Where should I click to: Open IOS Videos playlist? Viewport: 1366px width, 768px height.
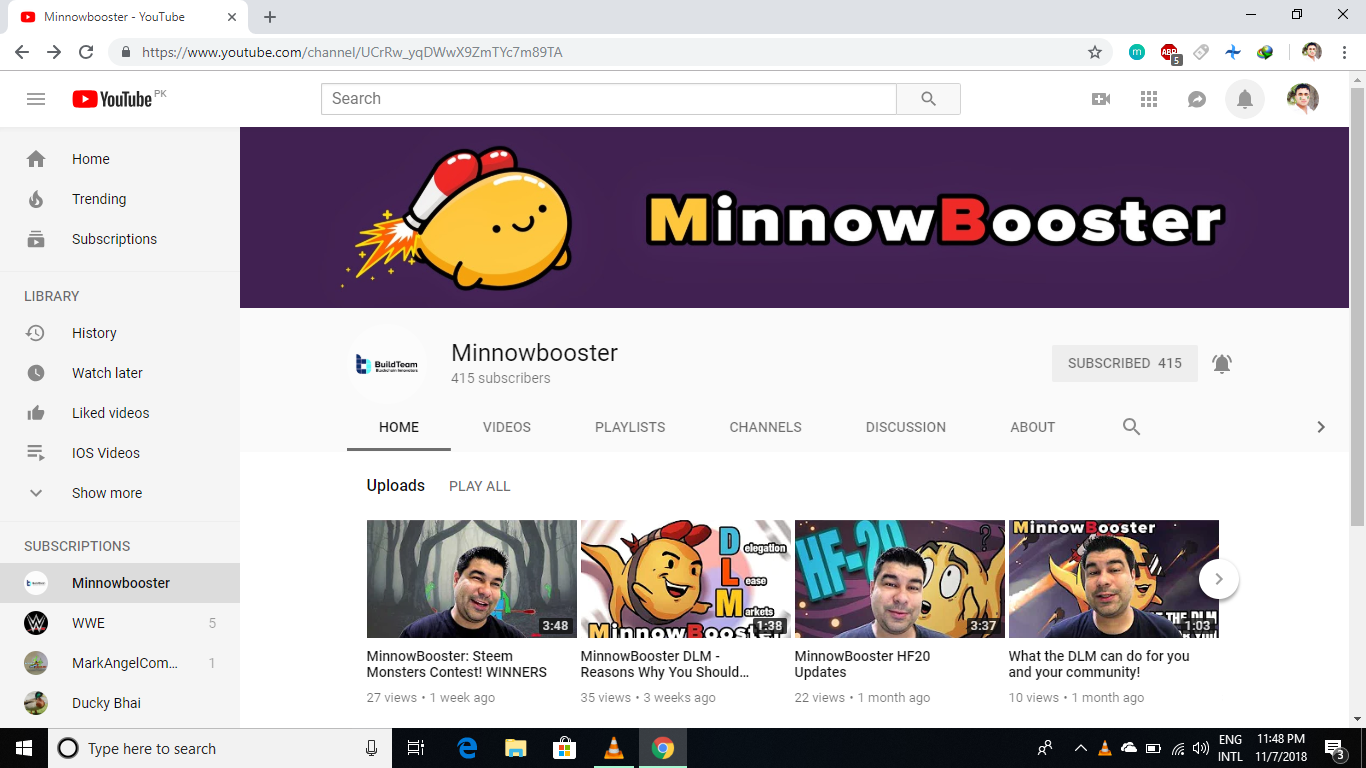click(120, 453)
